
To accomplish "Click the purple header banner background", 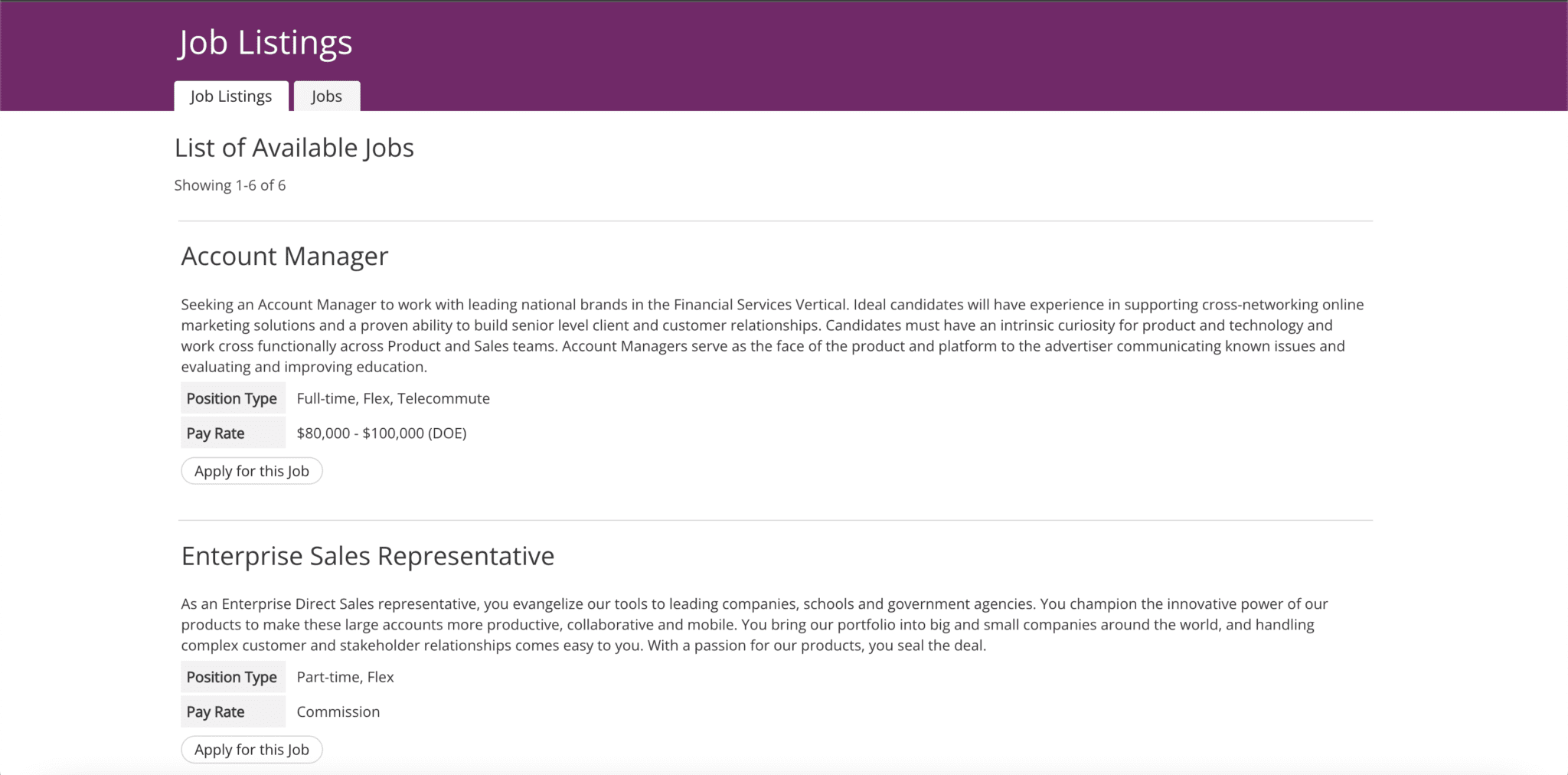I will tap(919, 54).
